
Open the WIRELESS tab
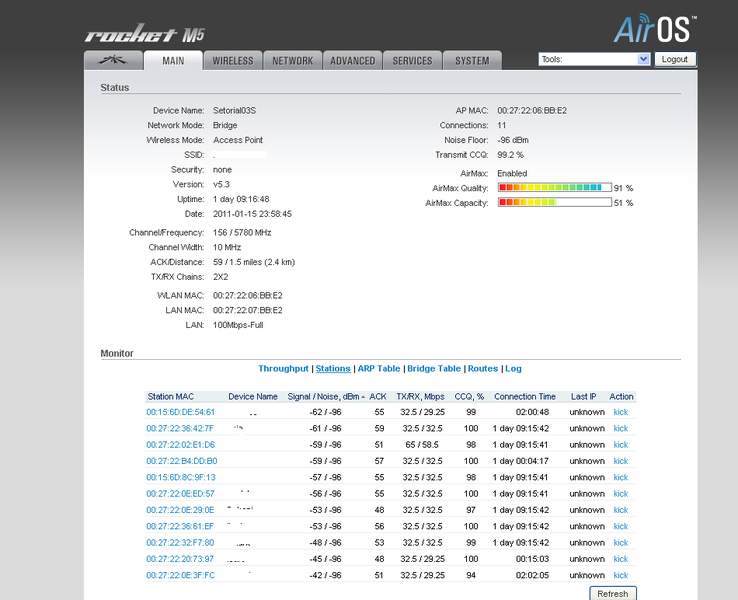(x=233, y=61)
